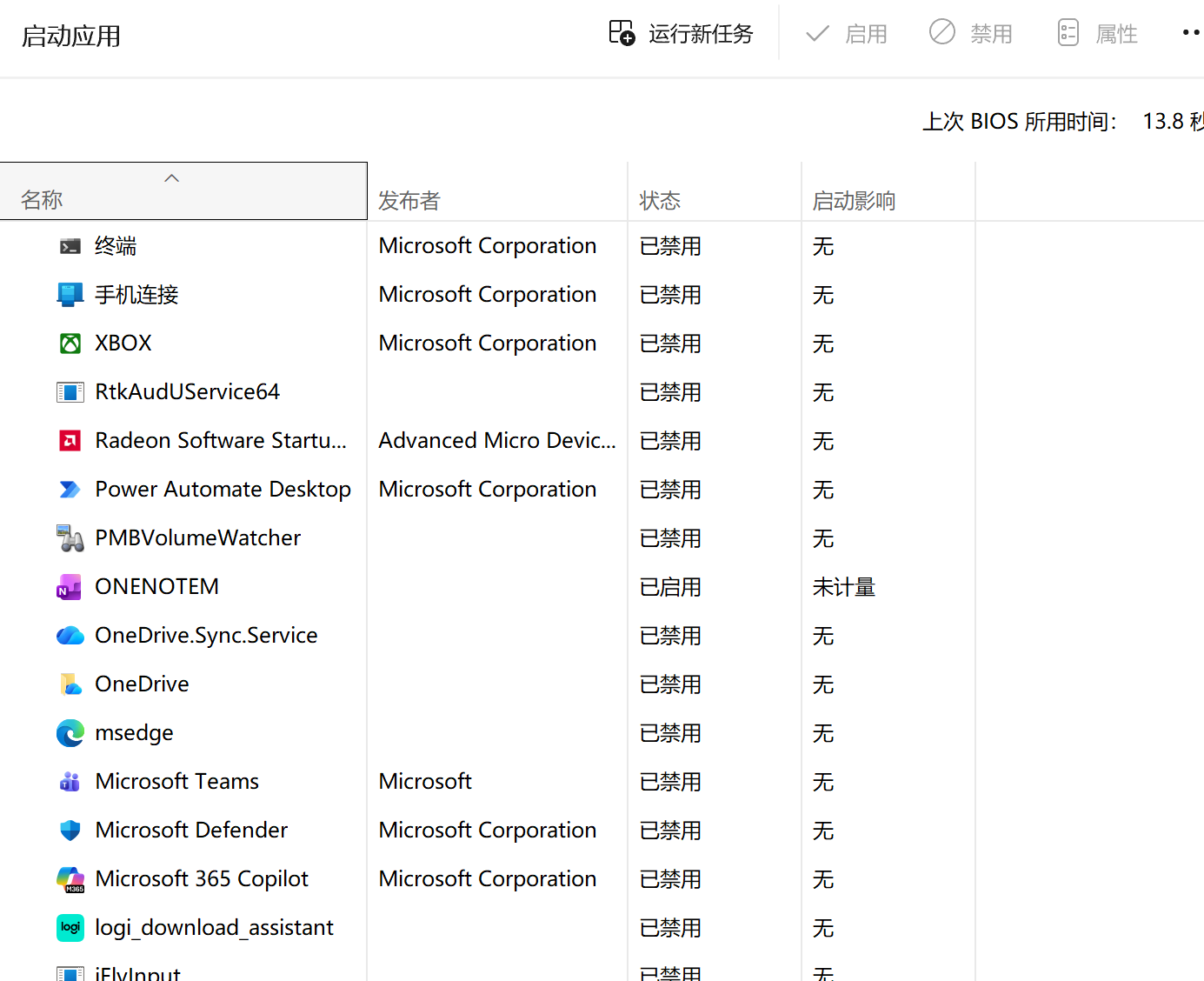Select the XBOX app icon
Image resolution: width=1204 pixels, height=981 pixels.
(70, 344)
